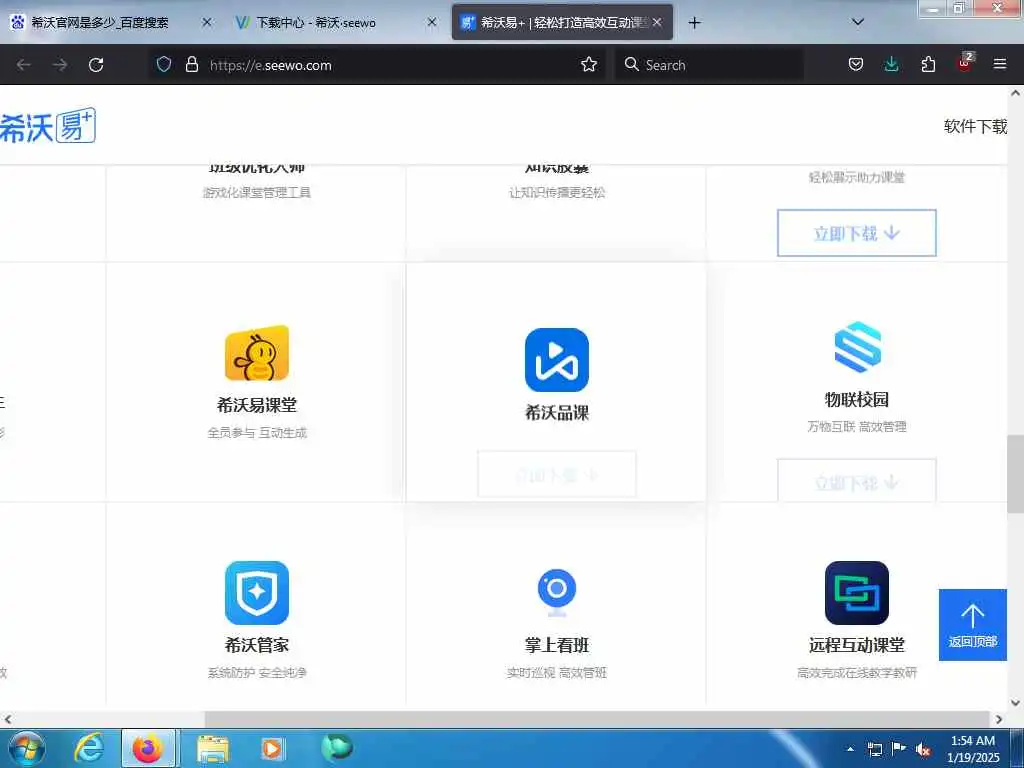Click faded 立即下载 under 希沃品课
Viewport: 1024px width, 768px height.
click(556, 474)
